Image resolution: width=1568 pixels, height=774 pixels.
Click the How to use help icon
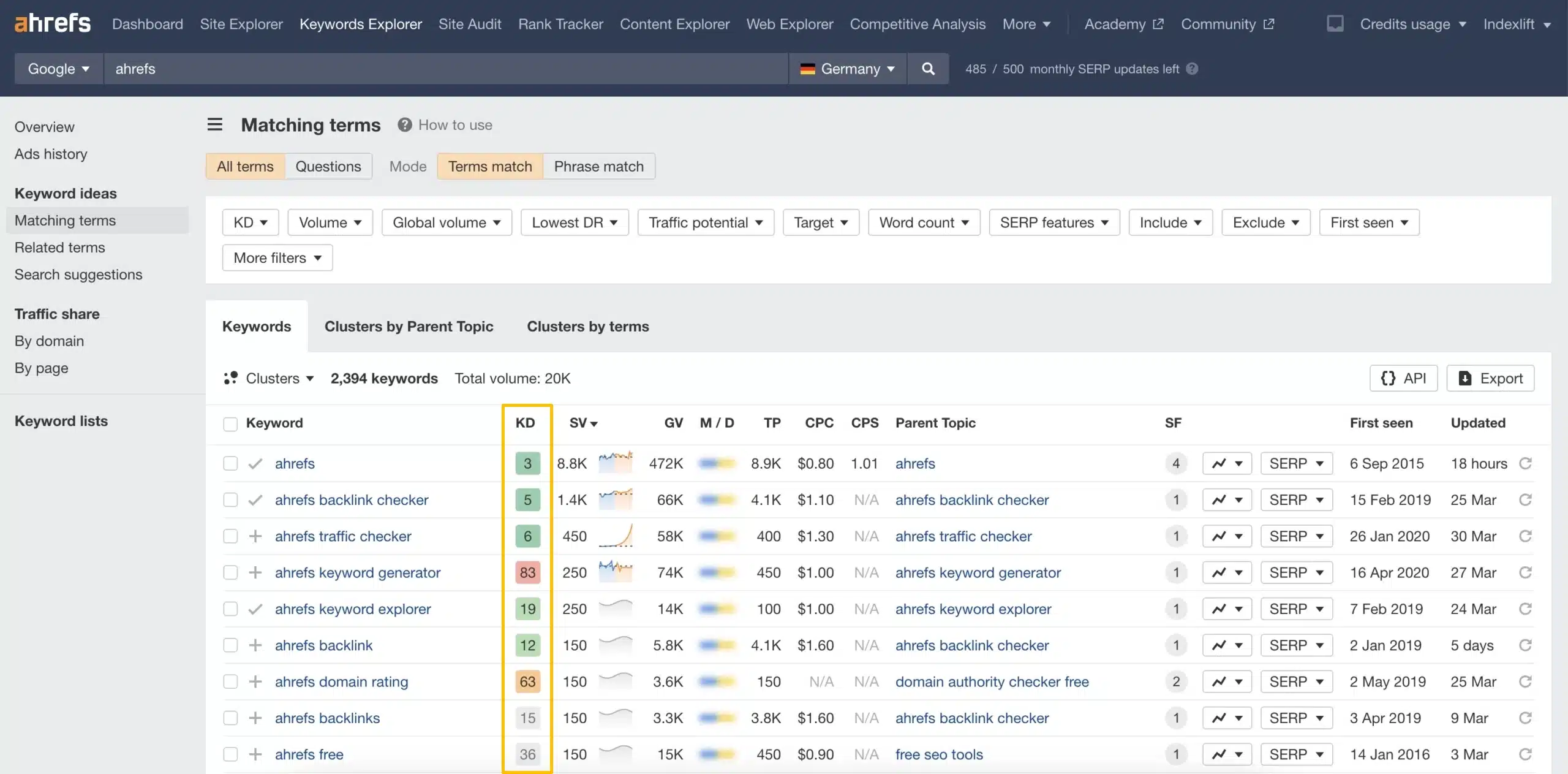pos(404,124)
